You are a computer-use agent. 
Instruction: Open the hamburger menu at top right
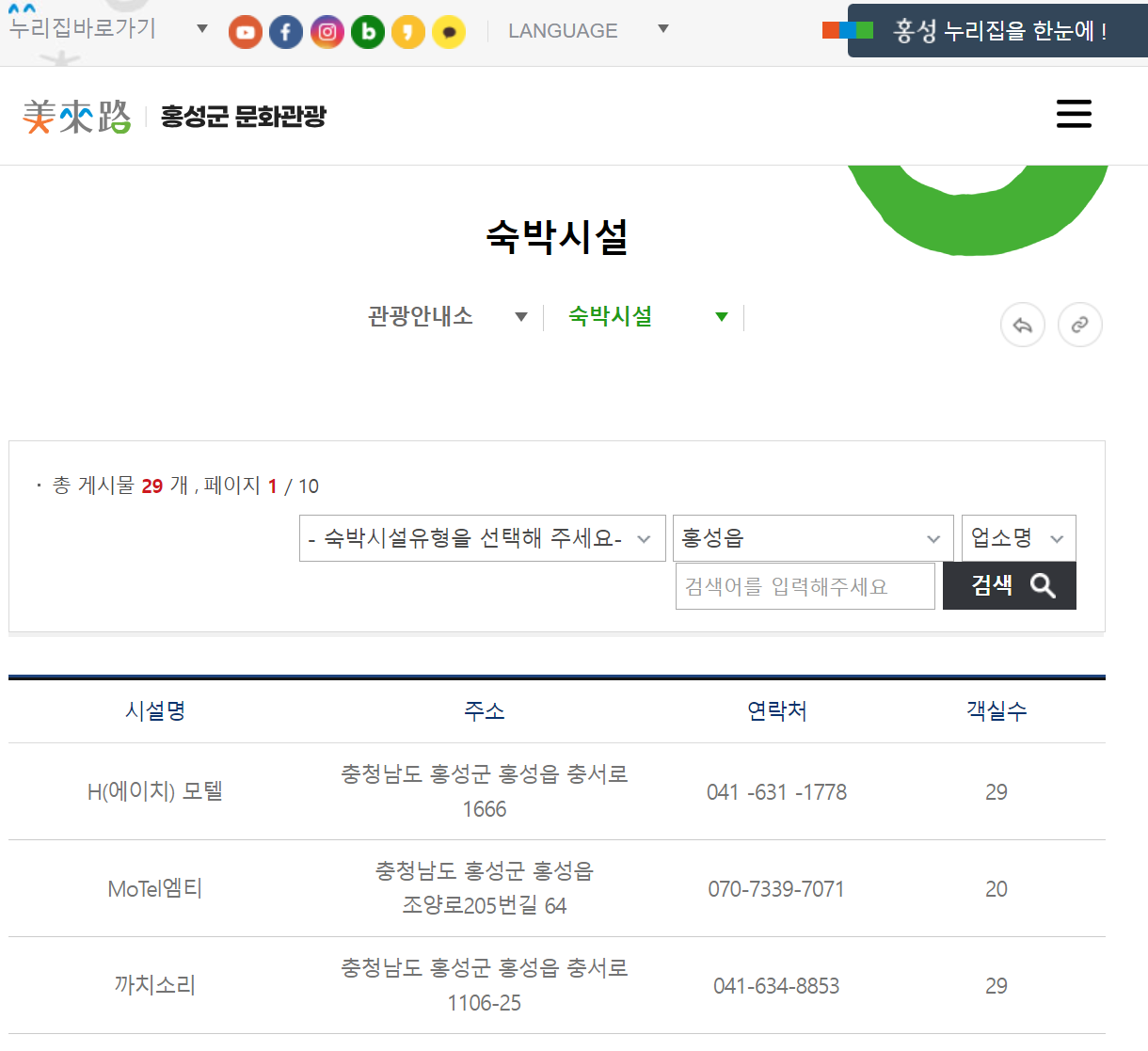[x=1074, y=114]
